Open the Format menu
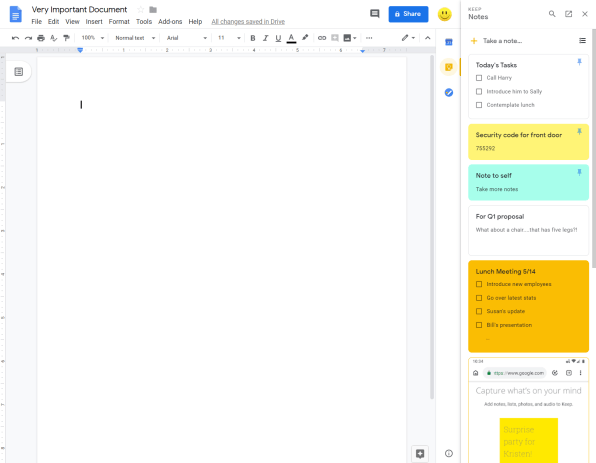Viewport: 596px width, 463px height. [119, 22]
